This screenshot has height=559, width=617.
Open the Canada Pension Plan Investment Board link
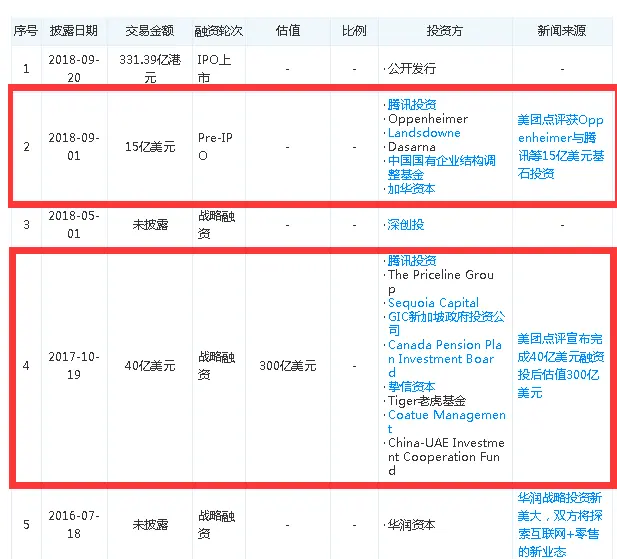[x=445, y=359]
